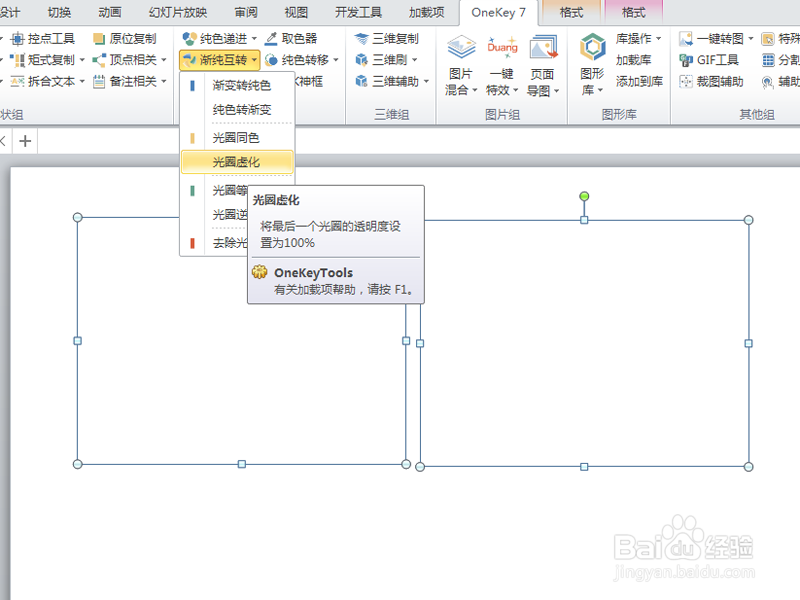Open the 图片混合 large icon
This screenshot has width=800, height=600.
tap(461, 48)
